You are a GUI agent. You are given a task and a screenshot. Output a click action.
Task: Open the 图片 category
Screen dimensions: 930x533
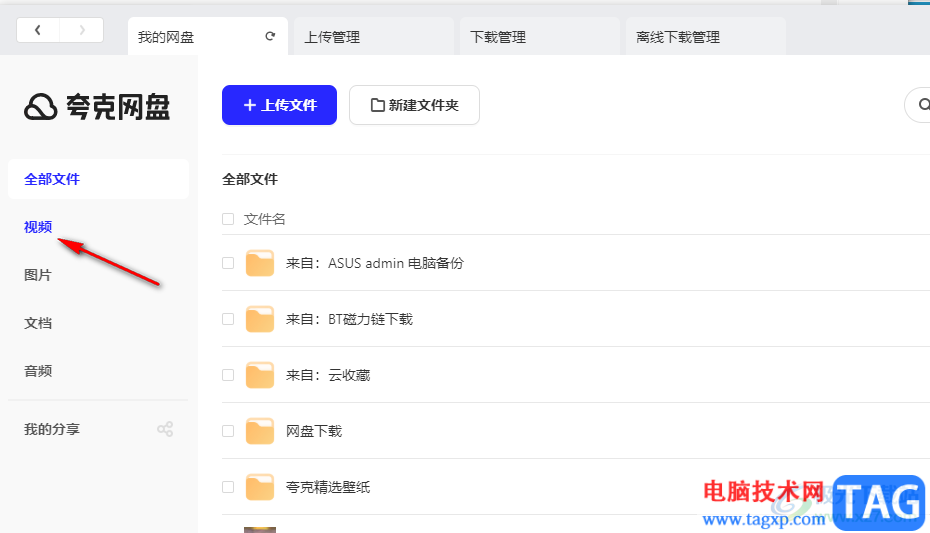[x=38, y=275]
